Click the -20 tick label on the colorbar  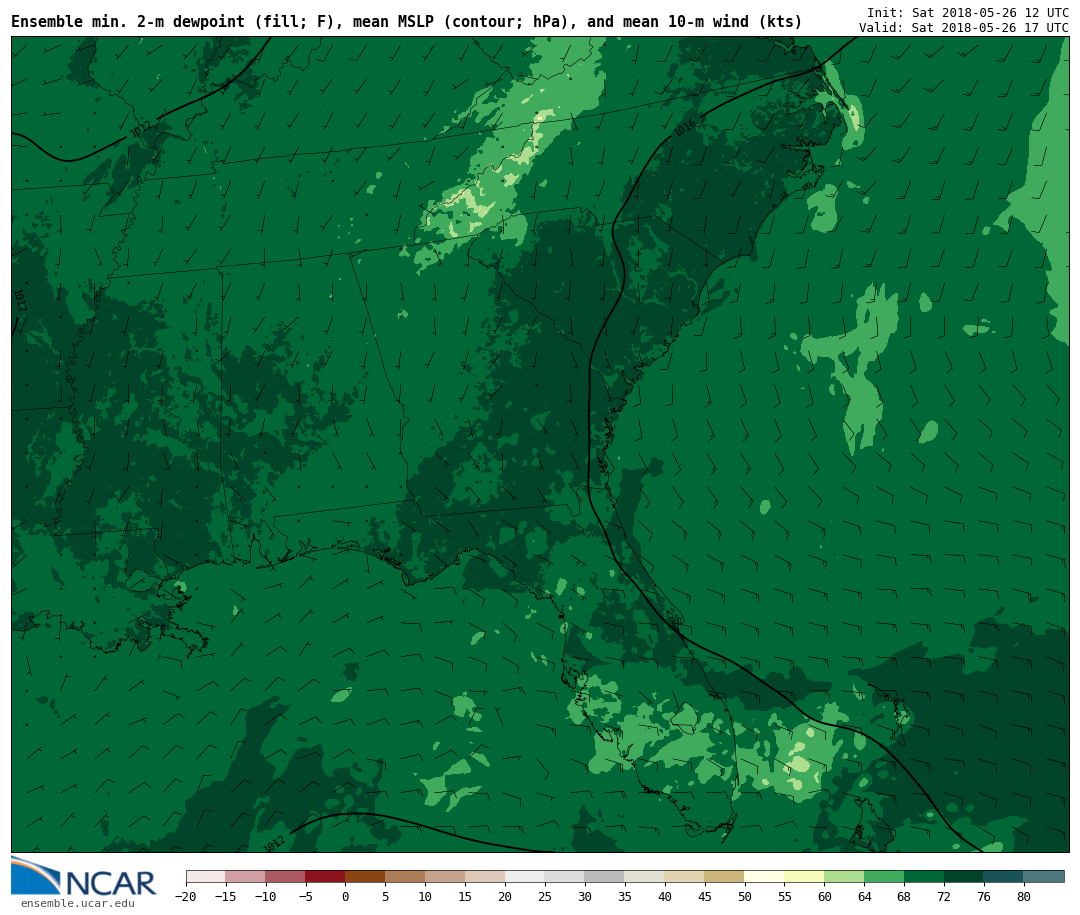186,897
